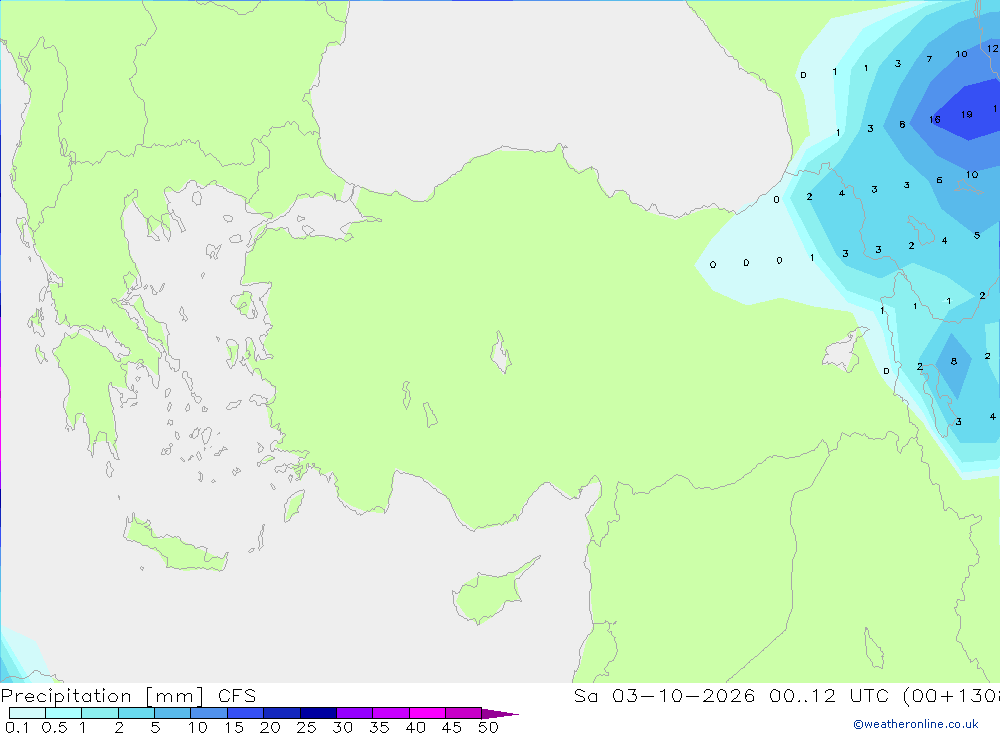Click the 0.1–0.5 mm legend color swatch
Screen dimensions: 1000x733
point(27,713)
